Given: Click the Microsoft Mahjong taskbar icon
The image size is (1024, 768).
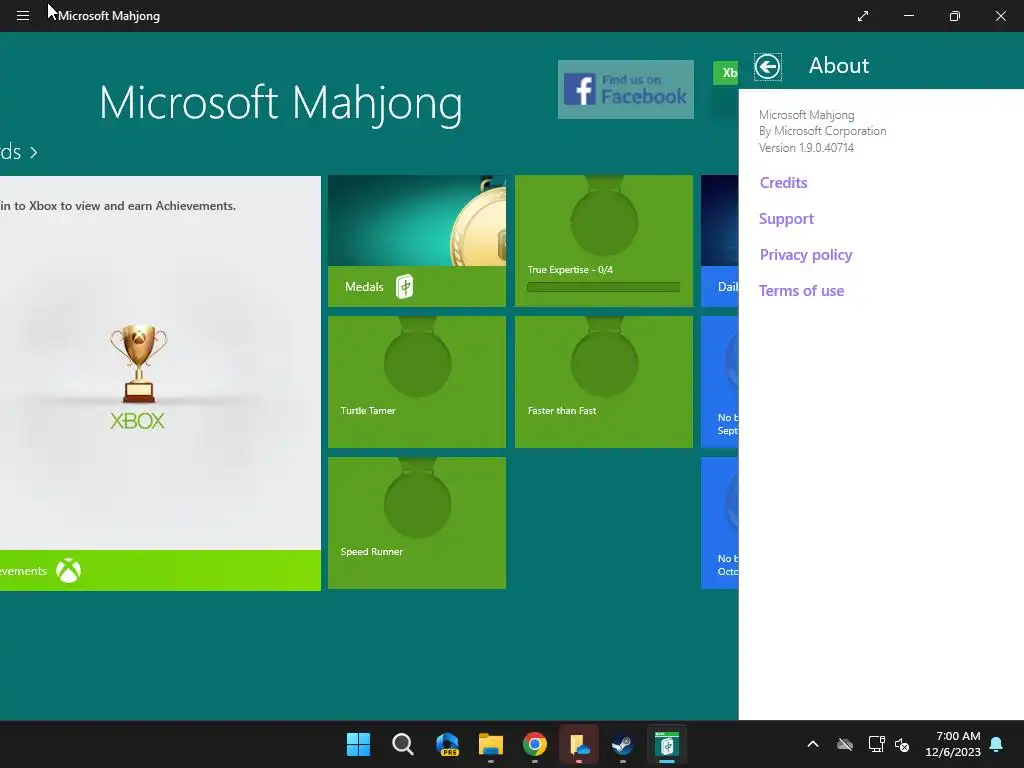Looking at the screenshot, I should (x=666, y=744).
